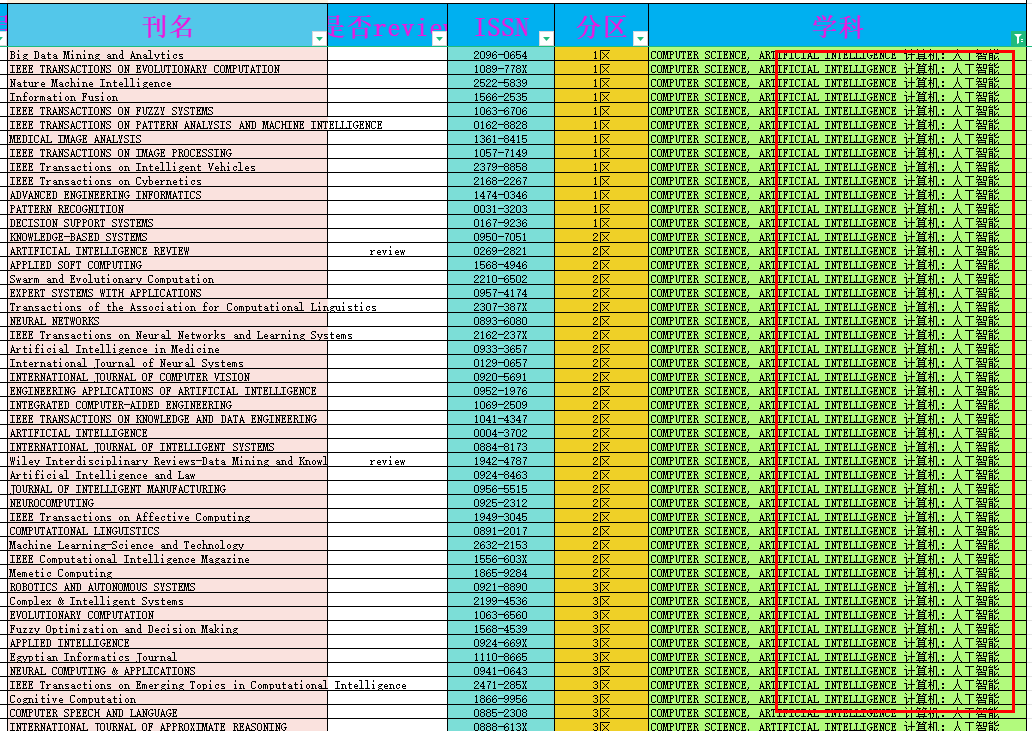Select 'Swarm and Evolutionary Computation' cell
Viewport: 1032px width, 731px height.
pos(167,279)
